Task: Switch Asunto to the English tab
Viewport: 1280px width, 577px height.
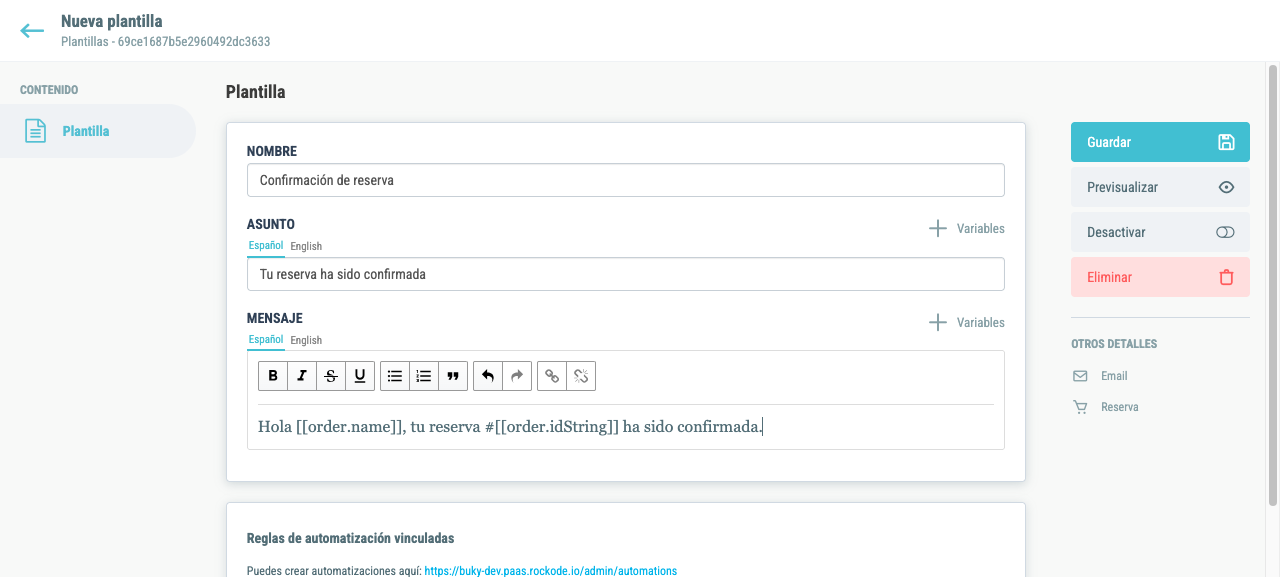Action: click(306, 246)
